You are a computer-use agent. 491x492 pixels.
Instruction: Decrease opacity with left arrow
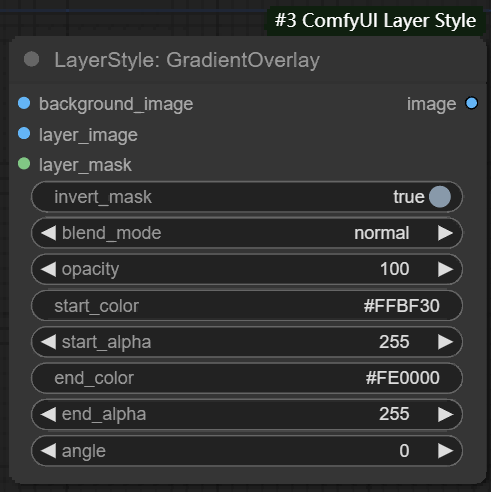49,269
